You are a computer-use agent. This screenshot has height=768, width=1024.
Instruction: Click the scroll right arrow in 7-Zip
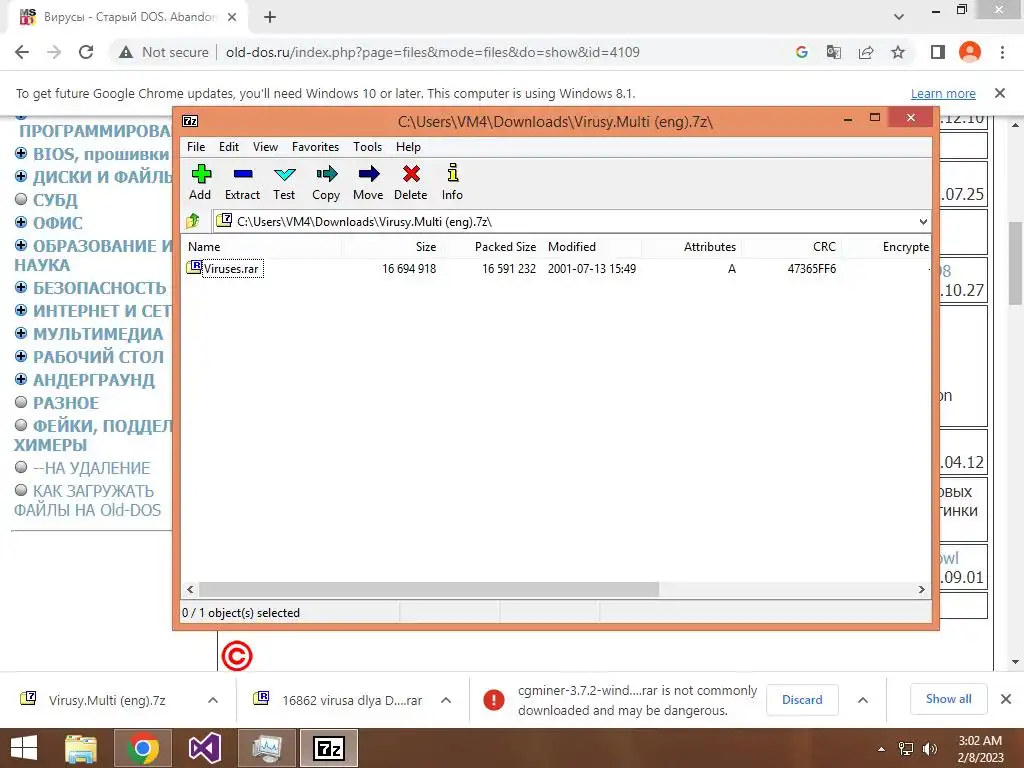pyautogui.click(x=921, y=589)
